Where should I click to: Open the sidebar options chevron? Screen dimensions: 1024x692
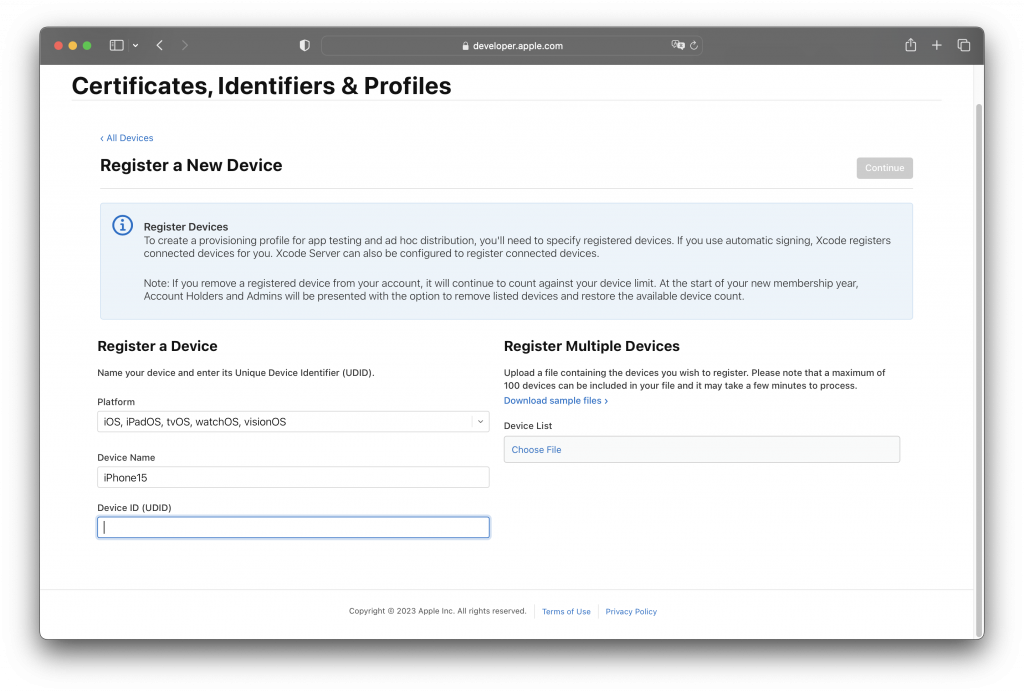(x=135, y=46)
